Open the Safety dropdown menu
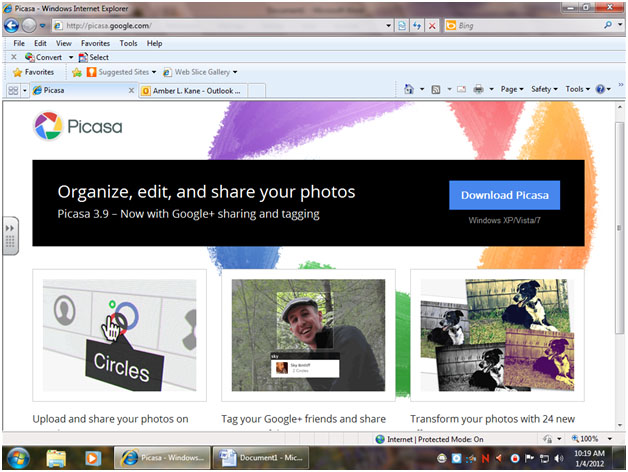 click(544, 89)
